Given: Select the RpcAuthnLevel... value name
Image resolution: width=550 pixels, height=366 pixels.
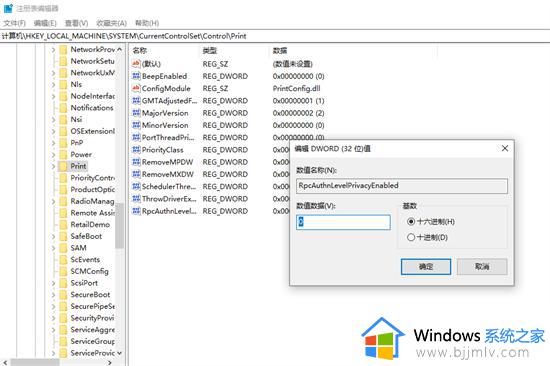Looking at the screenshot, I should point(170,211).
